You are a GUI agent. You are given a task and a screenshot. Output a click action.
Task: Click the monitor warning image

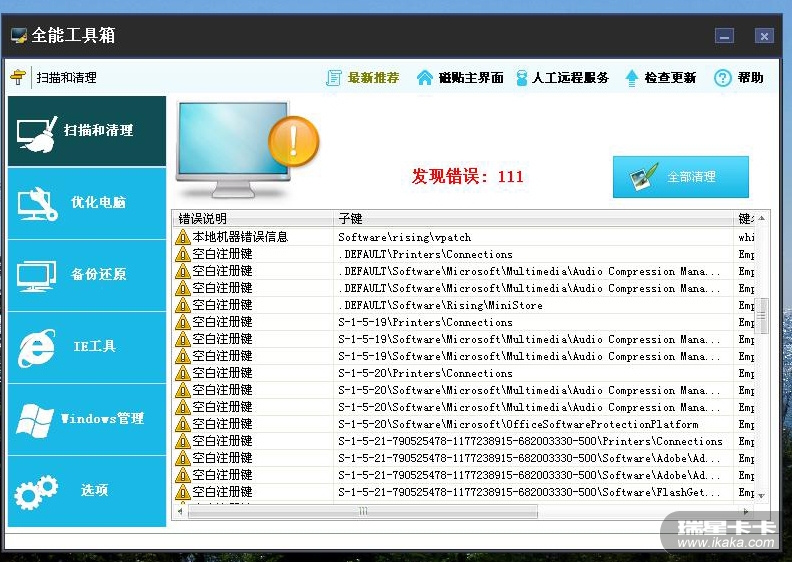(248, 150)
